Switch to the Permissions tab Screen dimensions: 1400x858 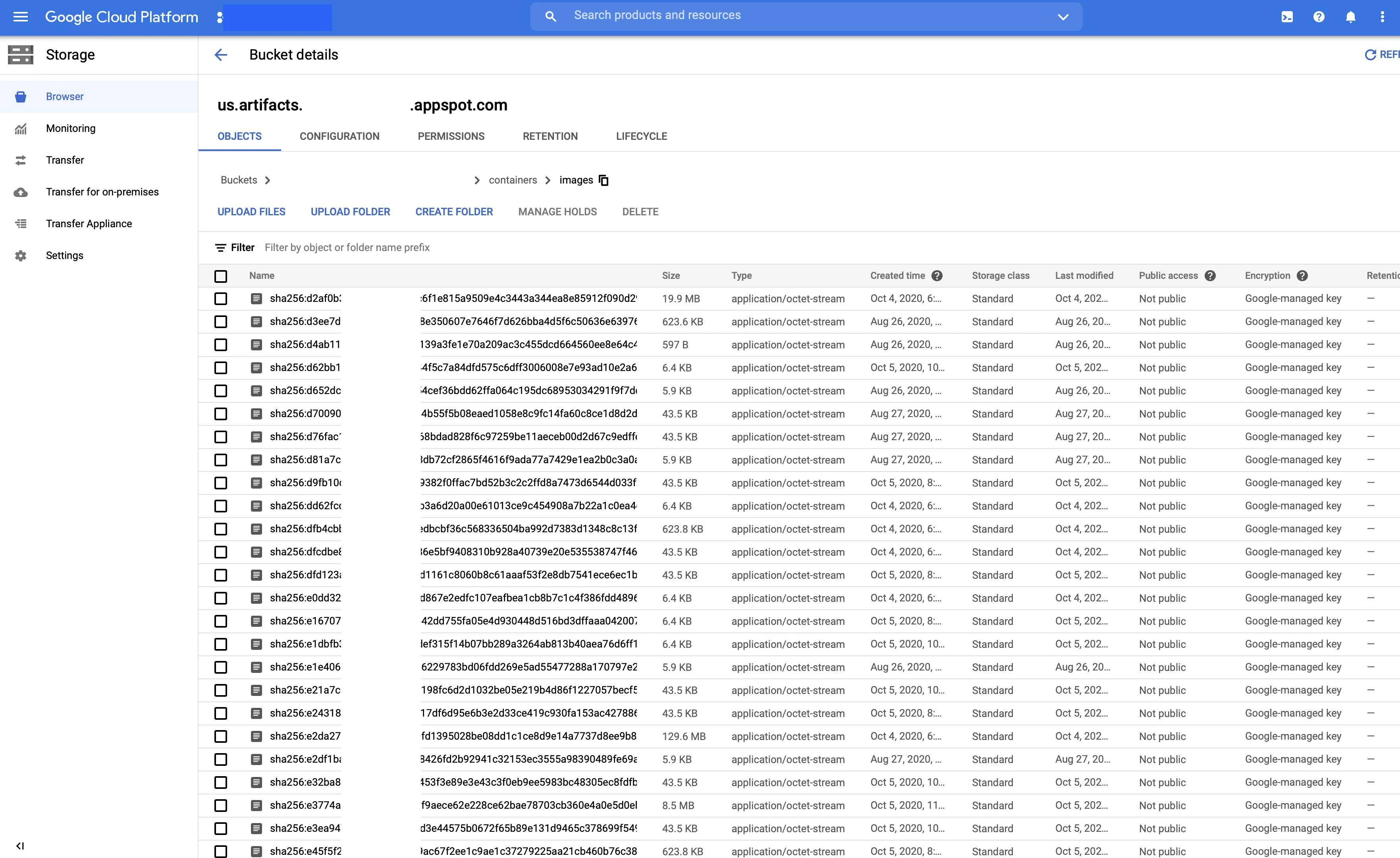pyautogui.click(x=451, y=137)
